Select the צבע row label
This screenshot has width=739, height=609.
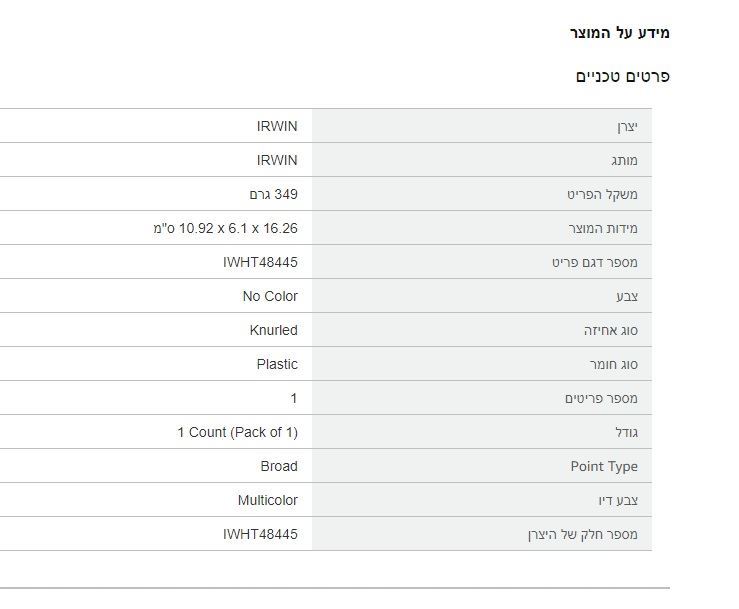click(627, 296)
